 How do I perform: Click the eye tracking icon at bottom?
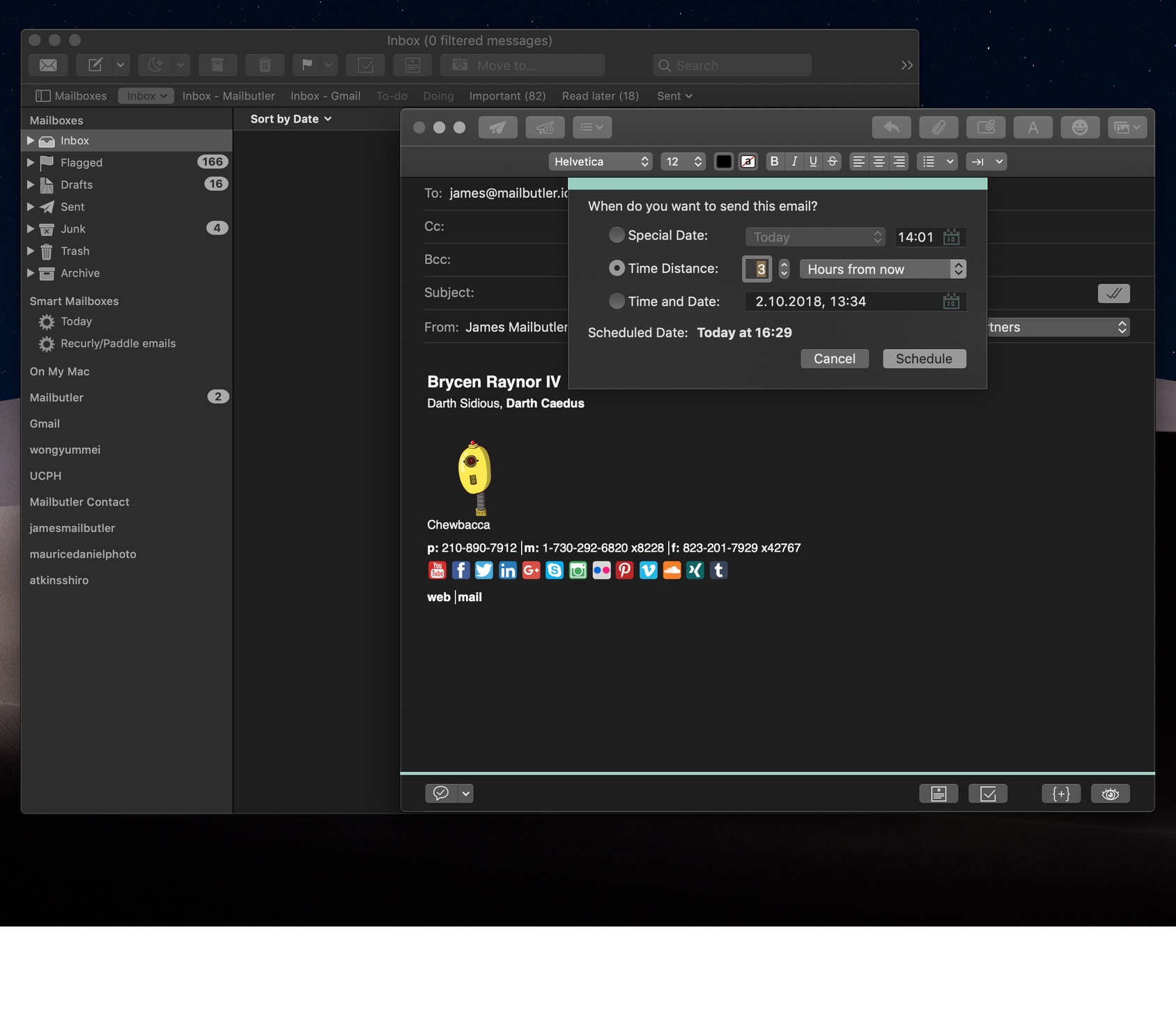tap(1110, 794)
